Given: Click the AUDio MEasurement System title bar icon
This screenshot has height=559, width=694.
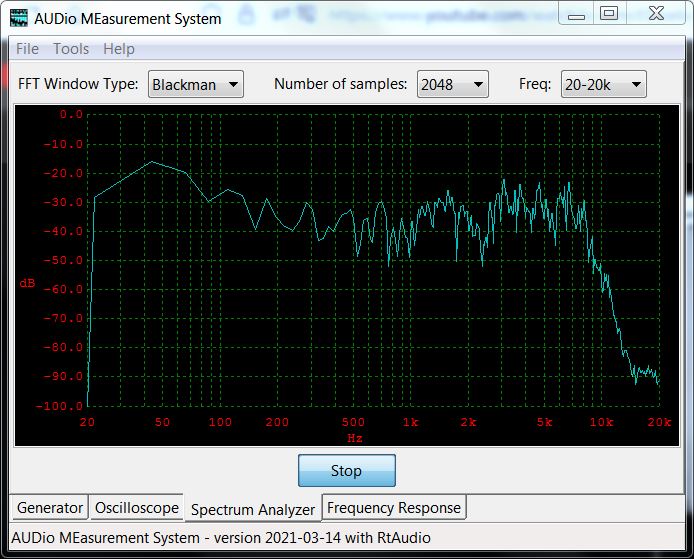Looking at the screenshot, I should 19,18.
